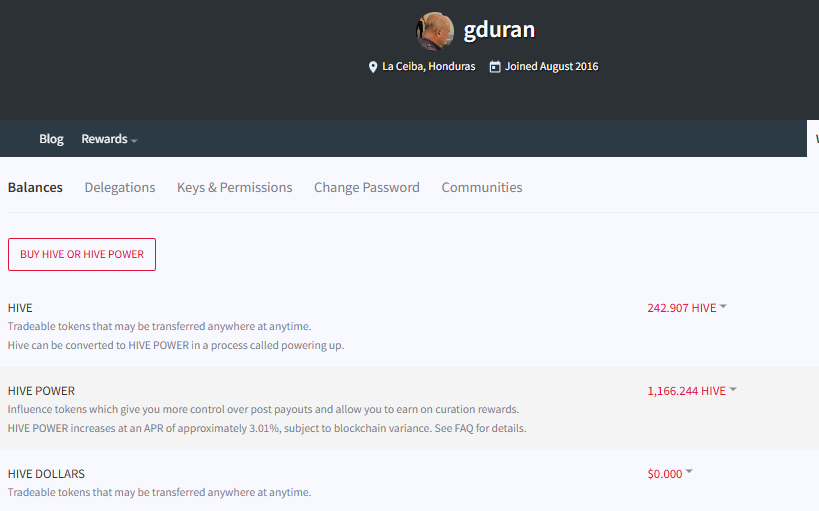Select the HIVE balance heading
The image size is (819, 511).
tap(20, 308)
